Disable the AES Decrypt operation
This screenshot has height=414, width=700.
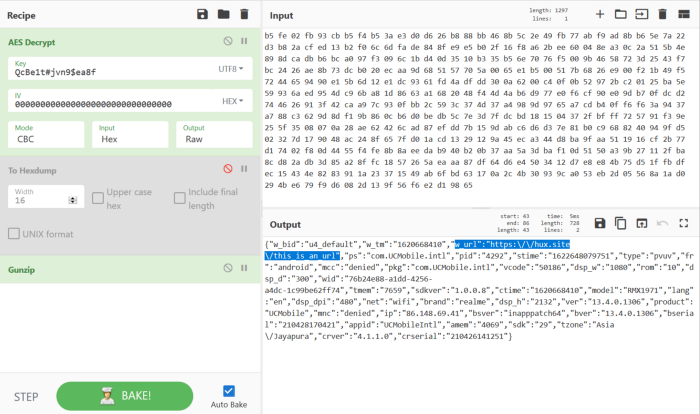tap(228, 41)
